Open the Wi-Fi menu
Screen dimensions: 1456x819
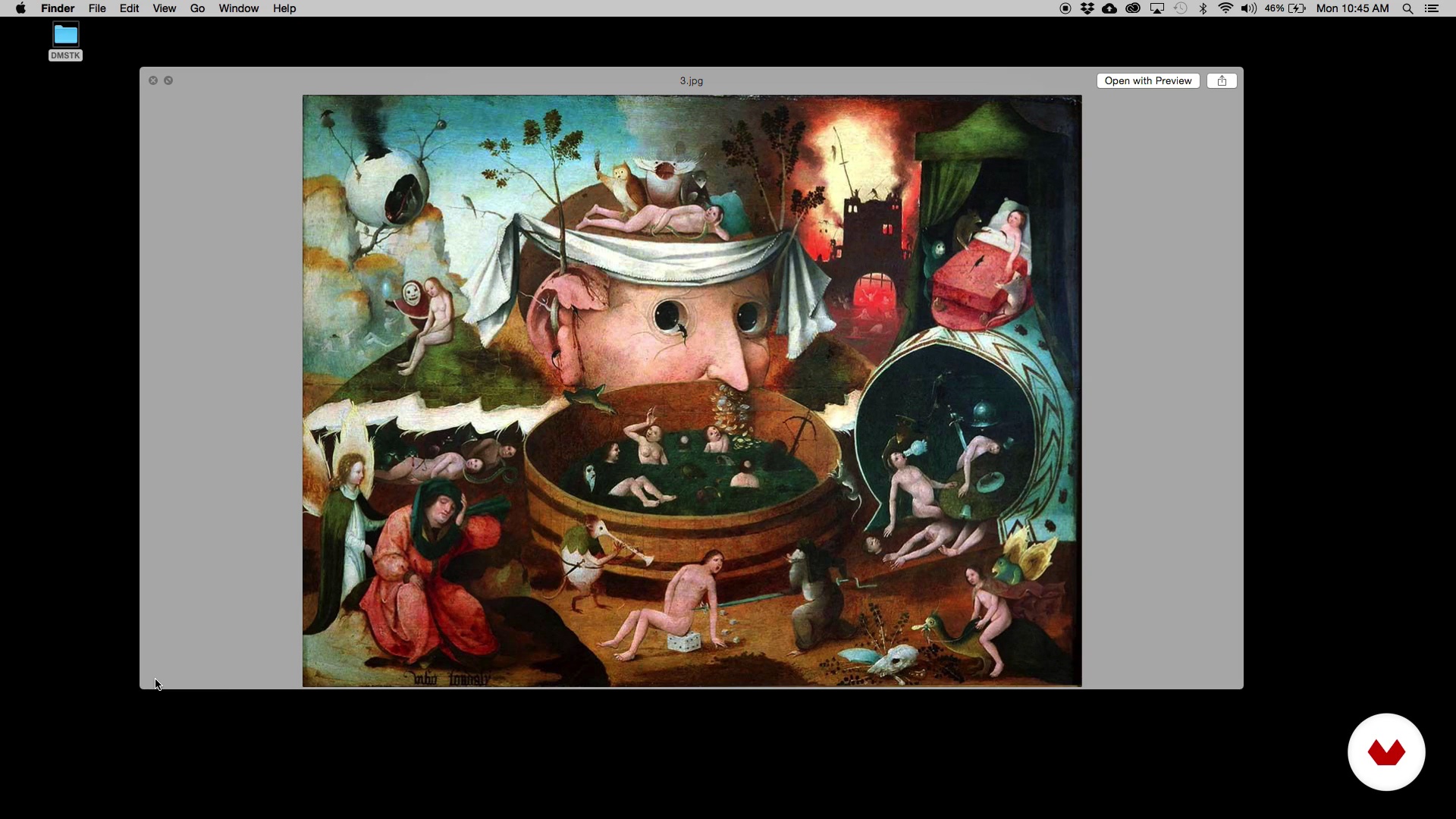point(1225,8)
